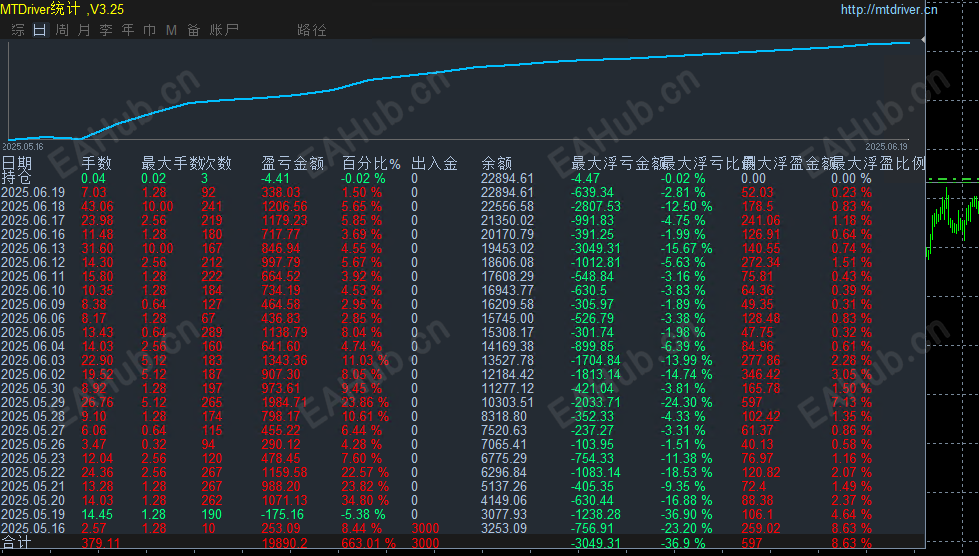Switch to the 综 summary tab

click(18, 30)
